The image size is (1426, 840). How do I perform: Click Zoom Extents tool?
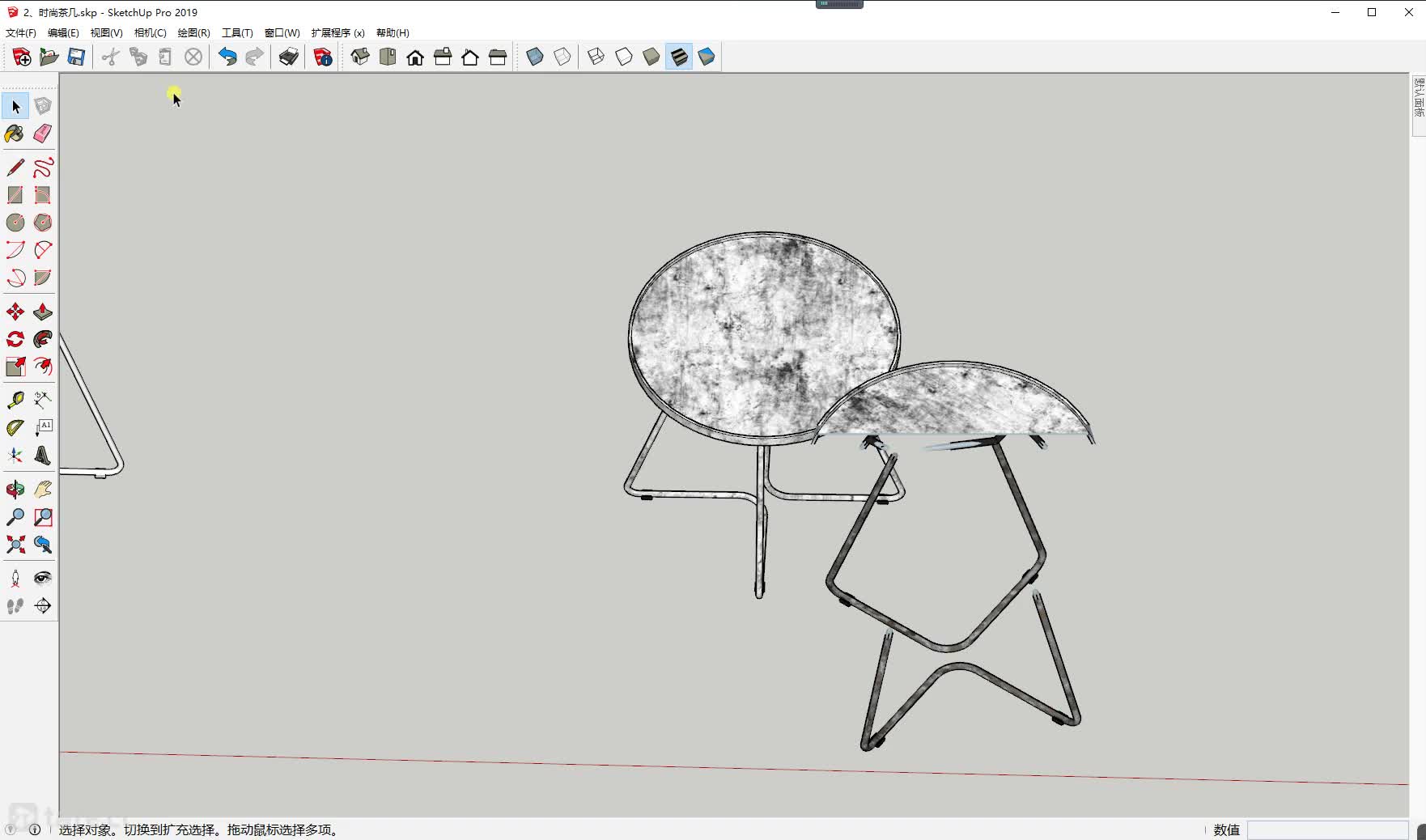15,545
